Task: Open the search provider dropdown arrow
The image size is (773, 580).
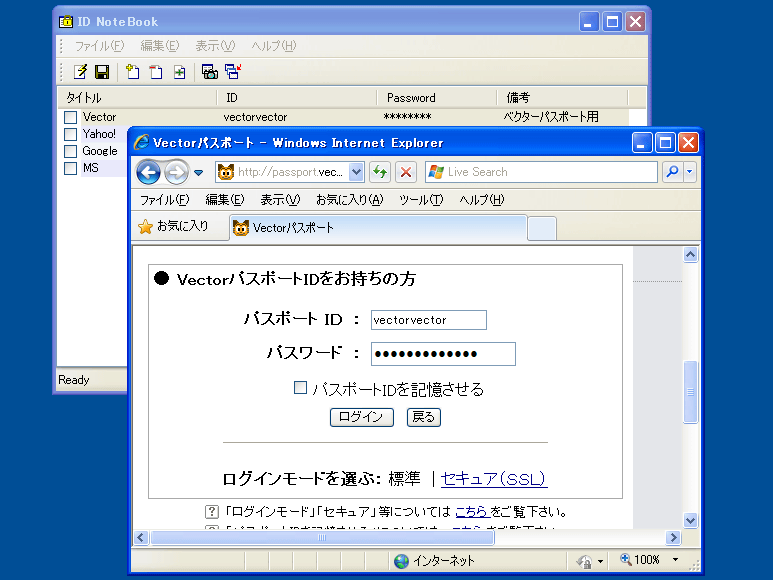Action: (690, 171)
